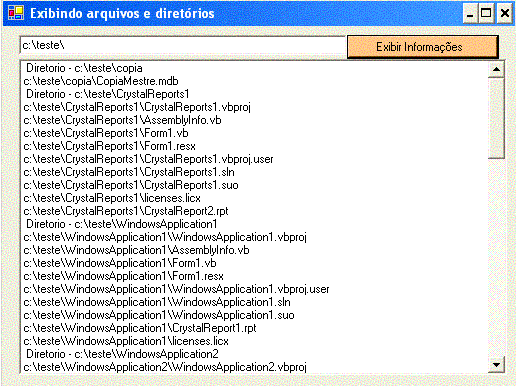Close the Exibindo arquivos e diretórios window

tap(505, 14)
